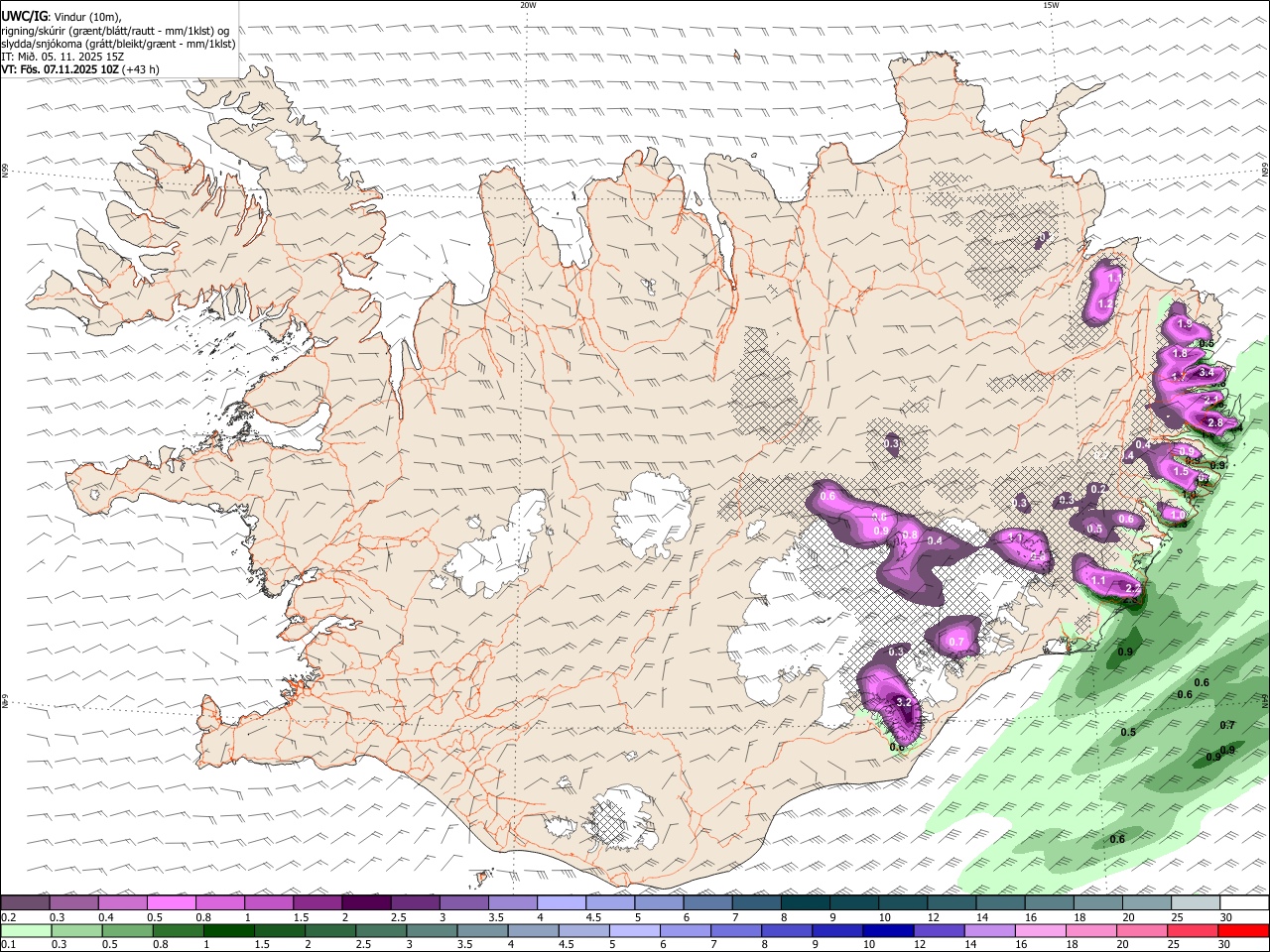Select the deep blue lower swatch between 10 and 12
This screenshot has height=952, width=1270.
888,931
